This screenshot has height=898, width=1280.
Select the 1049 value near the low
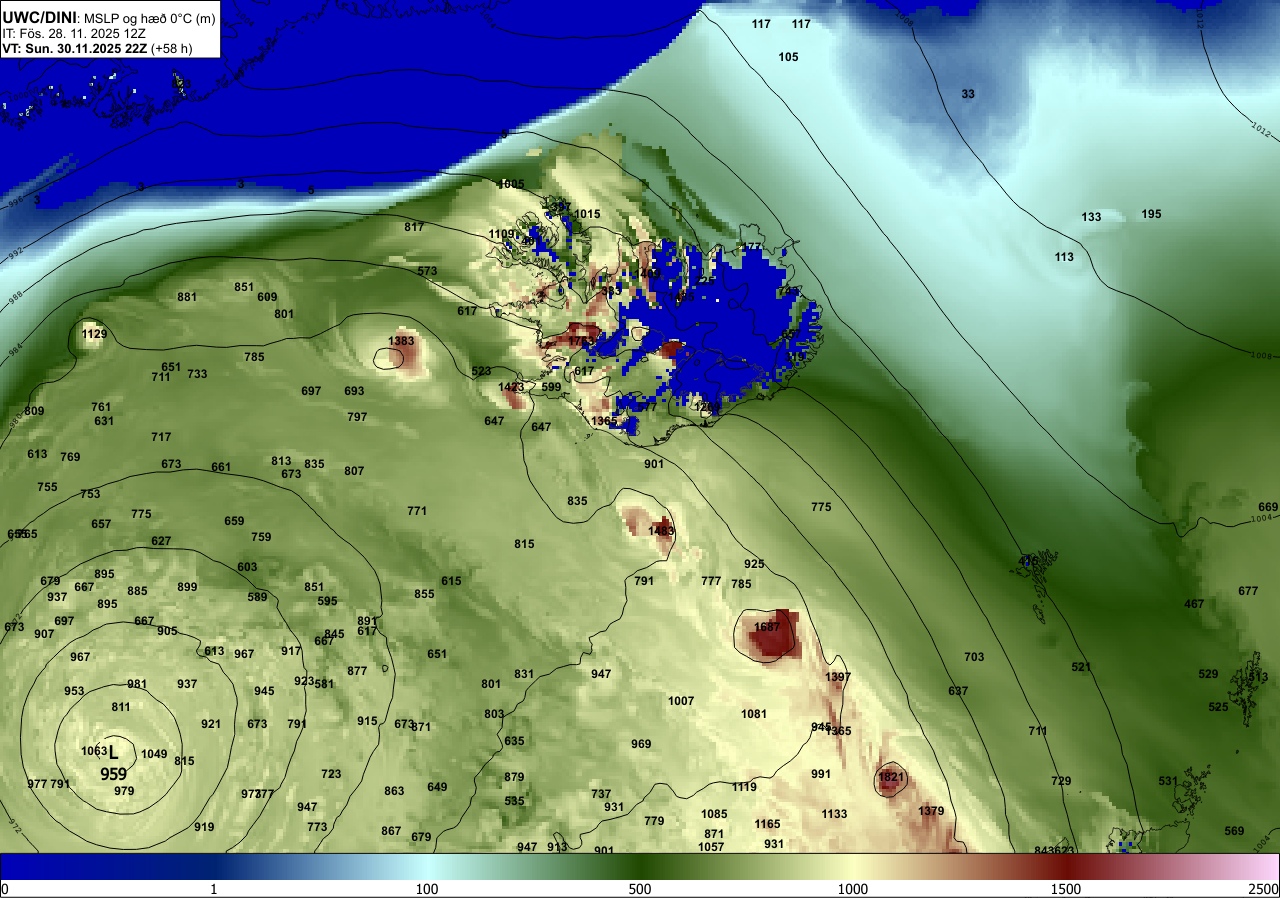coord(154,754)
